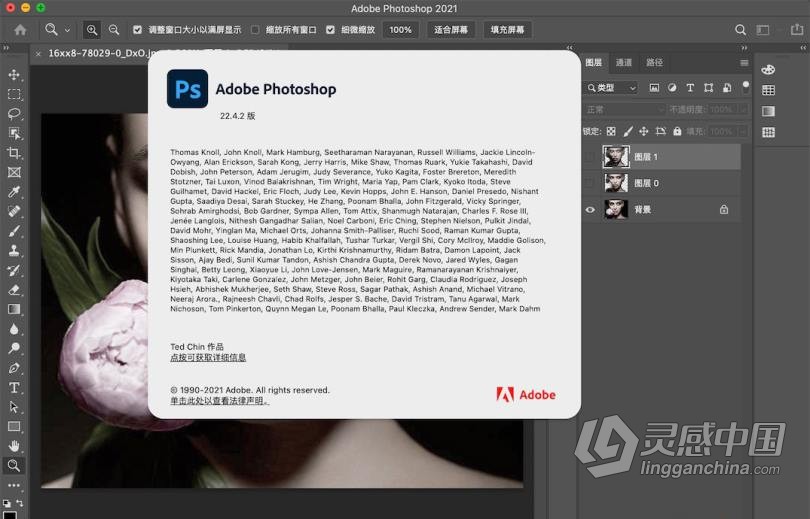Select the Spot Healing Brush tool
The height and width of the screenshot is (519, 810).
pos(14,212)
